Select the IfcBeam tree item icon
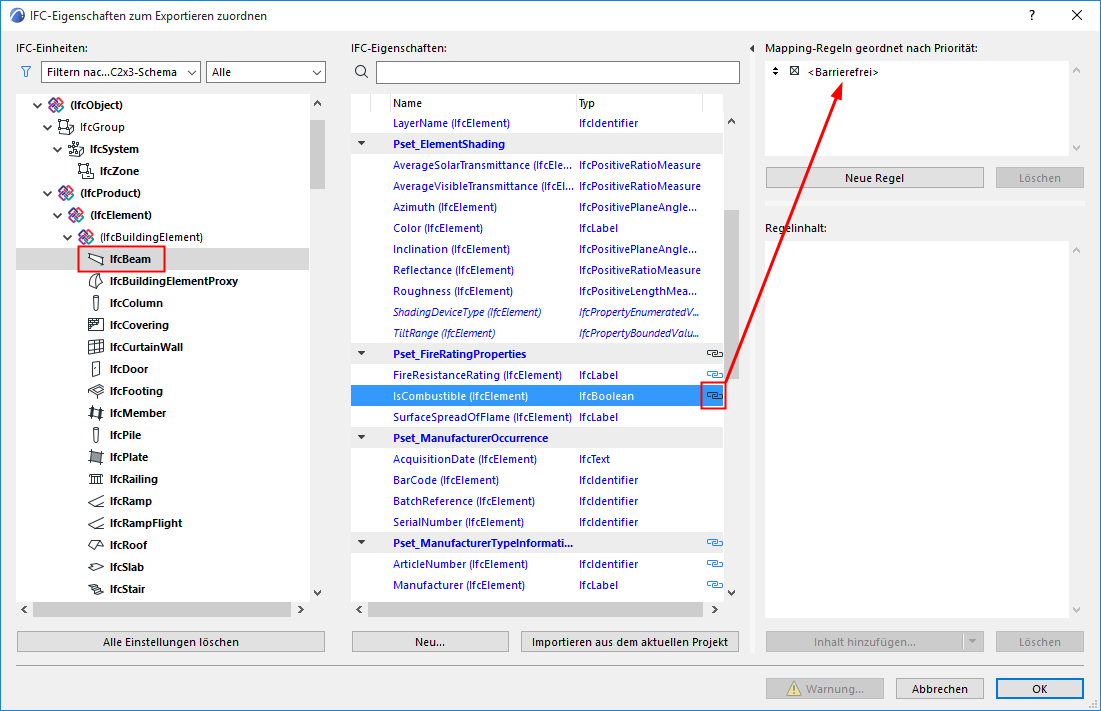Viewport: 1101px width, 711px height. point(95,259)
